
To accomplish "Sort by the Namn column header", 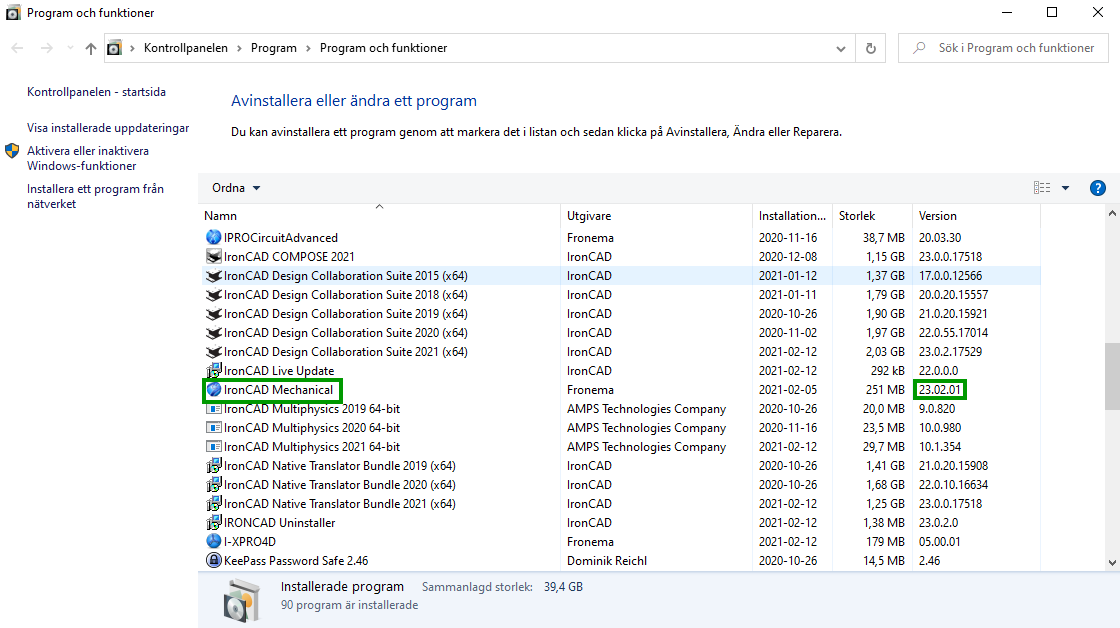I will point(380,216).
